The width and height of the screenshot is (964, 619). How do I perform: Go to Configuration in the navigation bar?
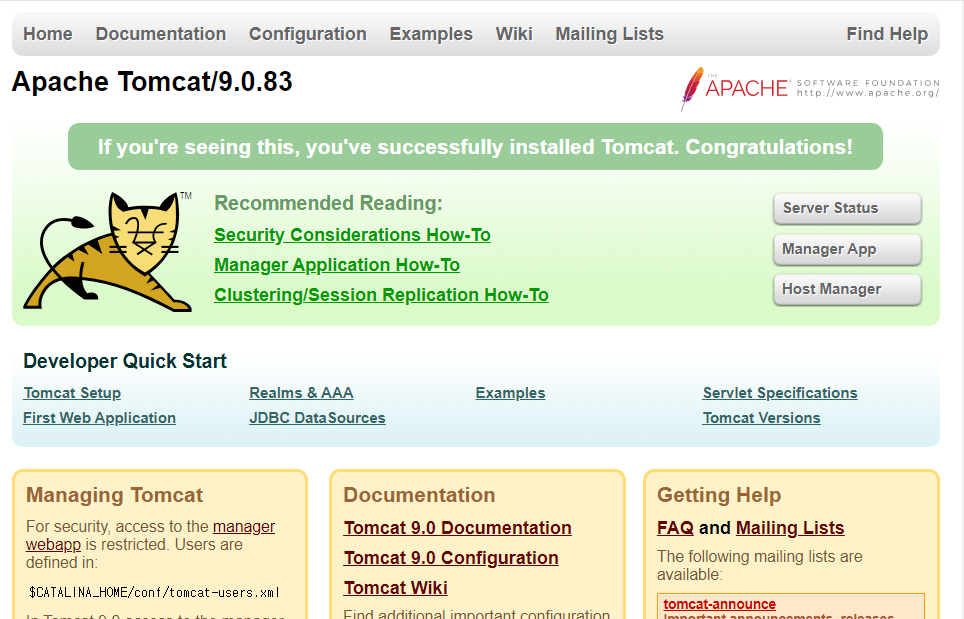(307, 34)
